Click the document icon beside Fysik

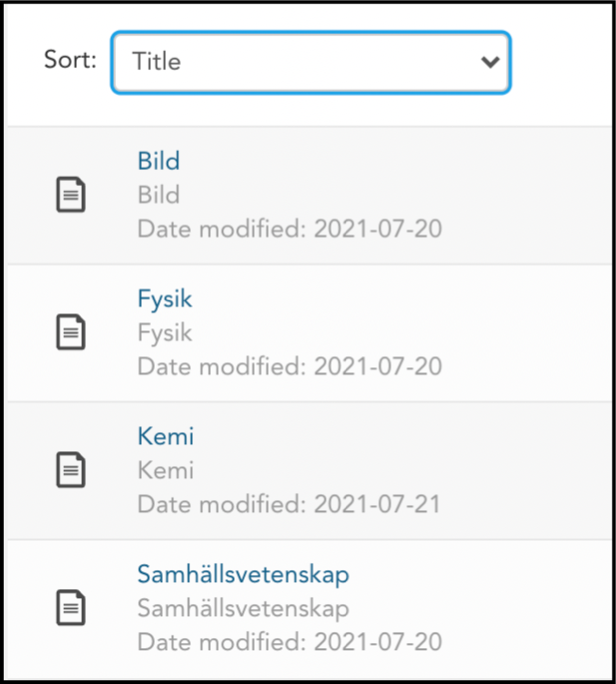tap(71, 332)
